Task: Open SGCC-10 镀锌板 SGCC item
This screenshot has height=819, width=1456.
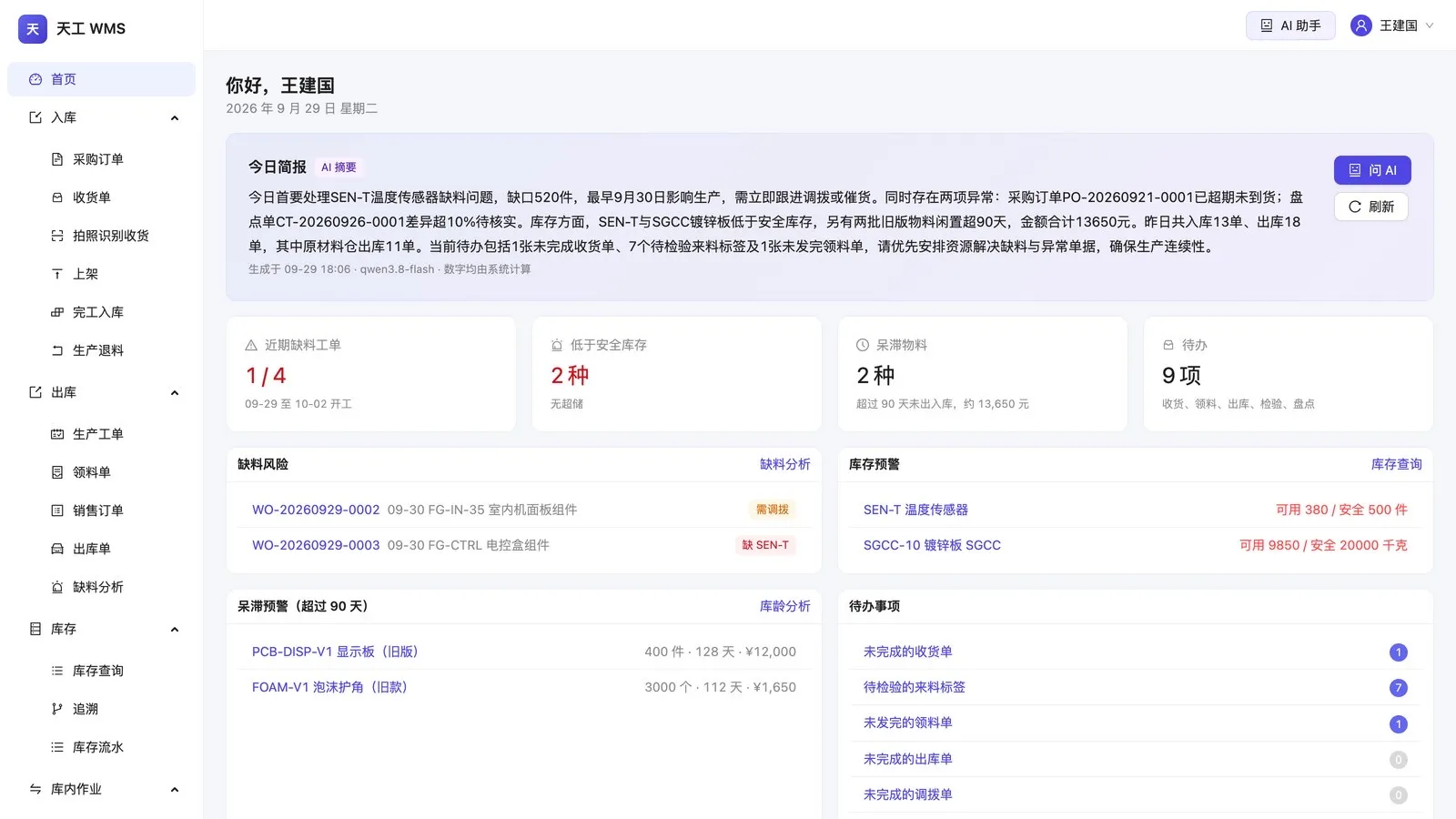Action: (x=932, y=545)
